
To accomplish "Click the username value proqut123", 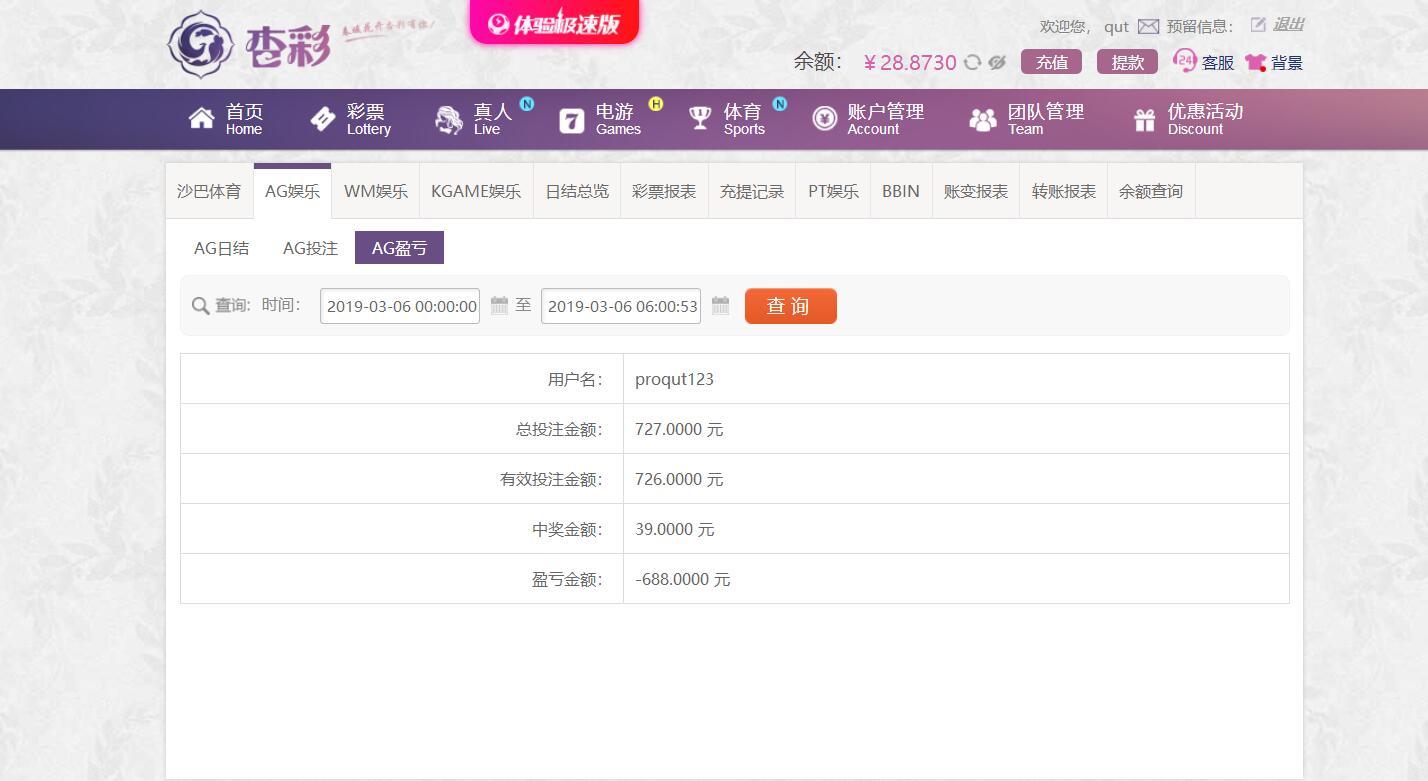I will 675,379.
